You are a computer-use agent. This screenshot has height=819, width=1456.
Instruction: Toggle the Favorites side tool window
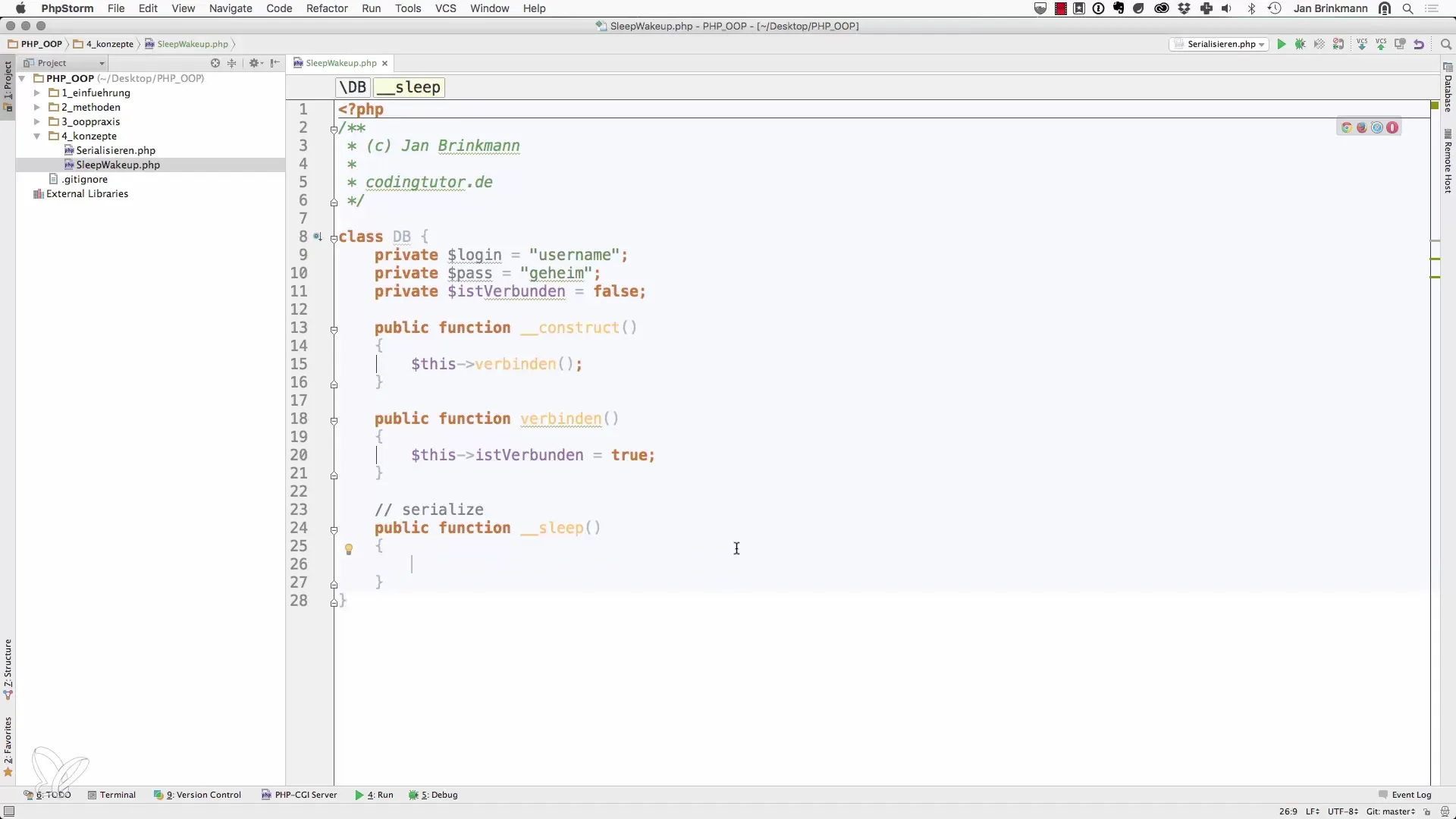click(x=8, y=746)
